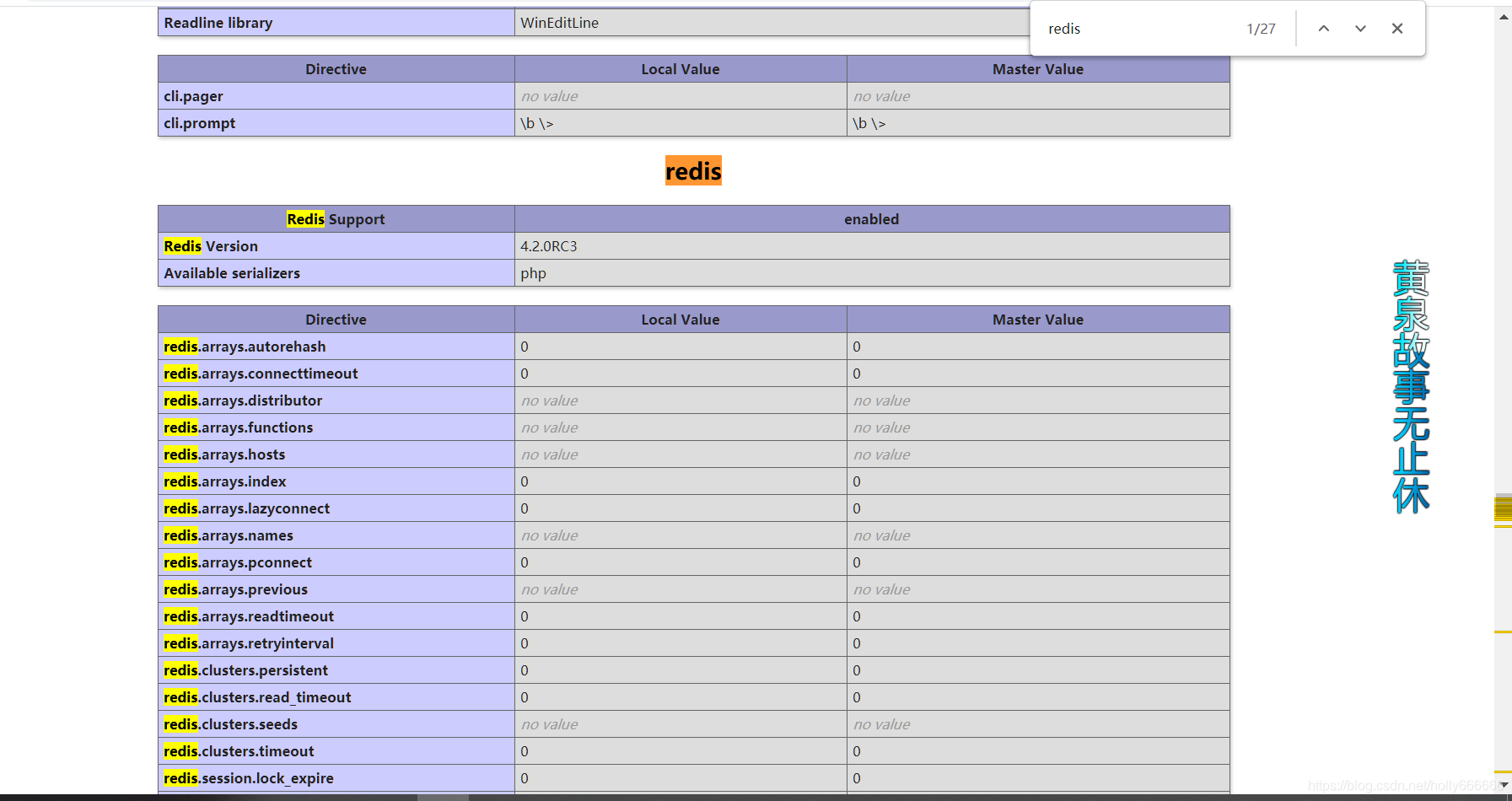Click redis.arrays.distributor local value
Viewport: 1512px width, 801px height.
click(550, 400)
